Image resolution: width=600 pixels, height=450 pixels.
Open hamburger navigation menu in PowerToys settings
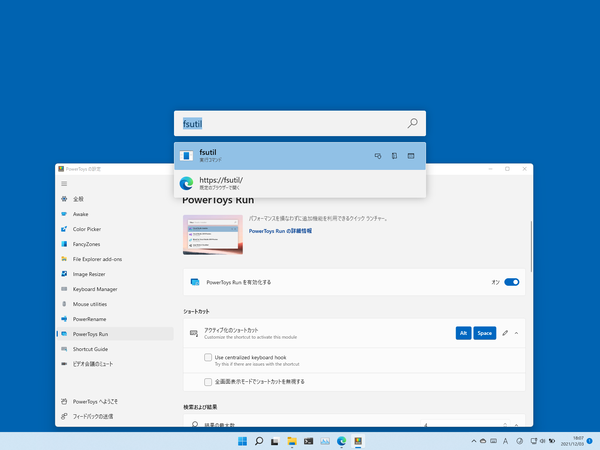pos(65,184)
